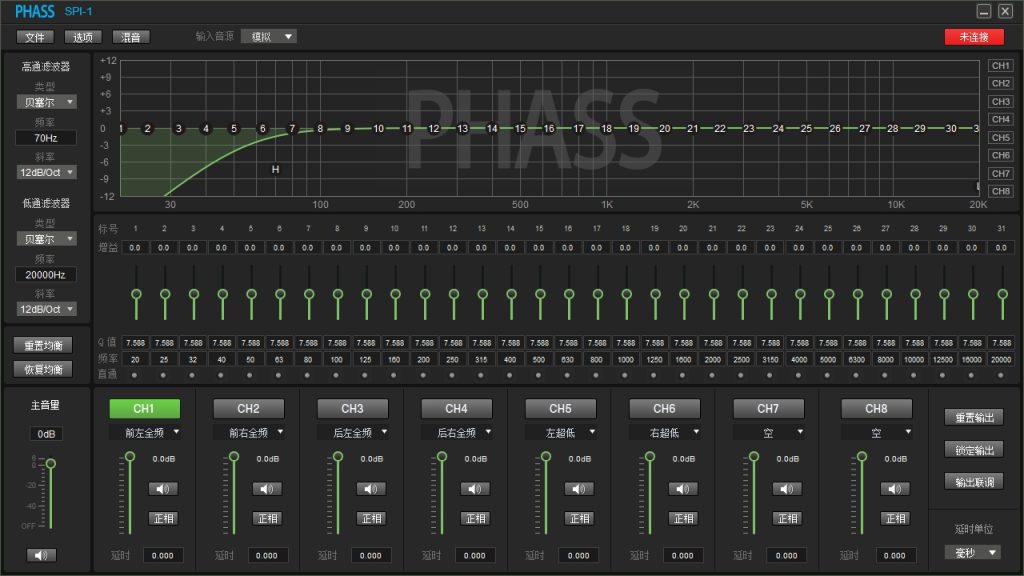Screen dimensions: 1024x576
Task: Select EQ node 27 on the graph
Action: [x=865, y=129]
